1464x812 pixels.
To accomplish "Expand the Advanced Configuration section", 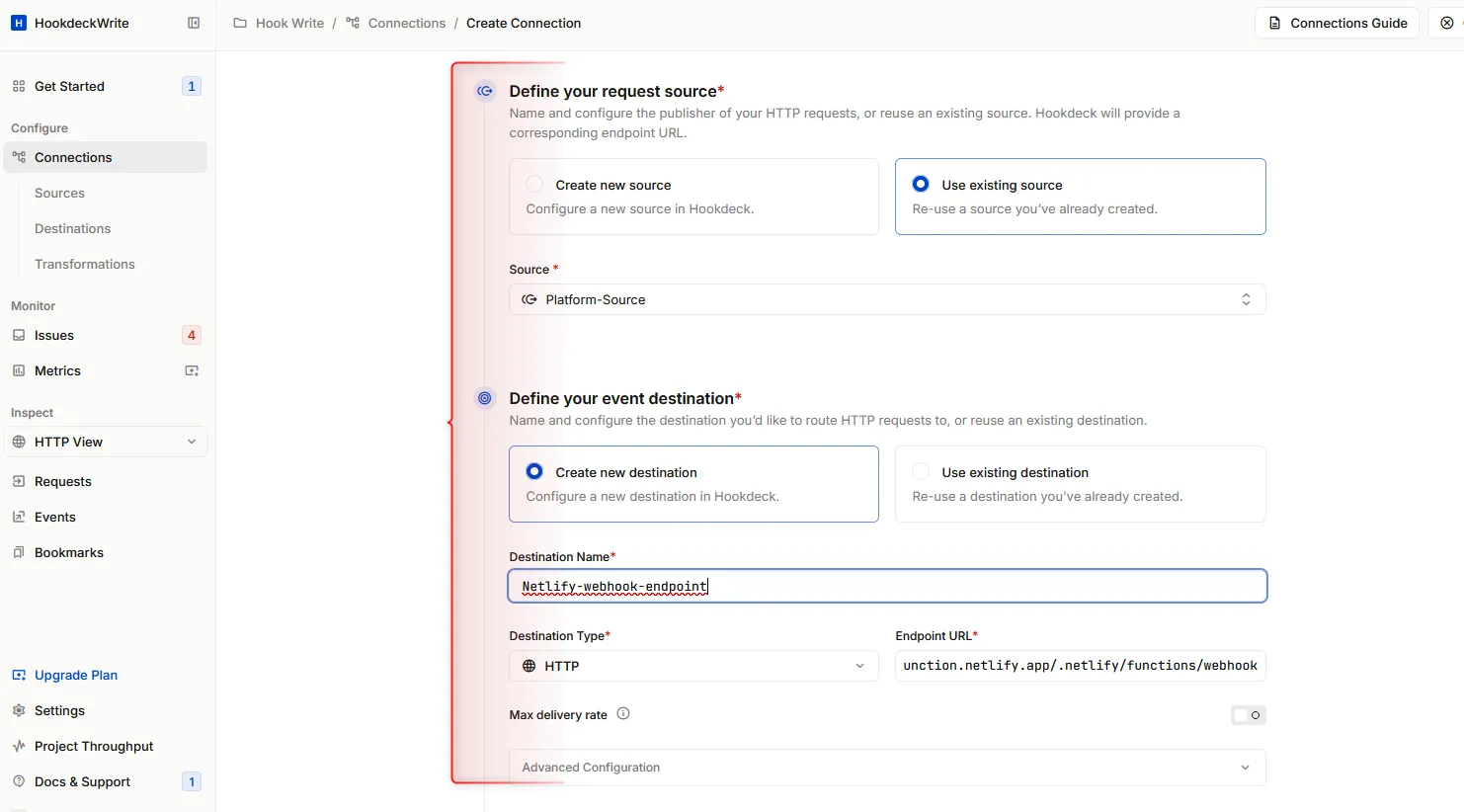I will click(x=887, y=768).
